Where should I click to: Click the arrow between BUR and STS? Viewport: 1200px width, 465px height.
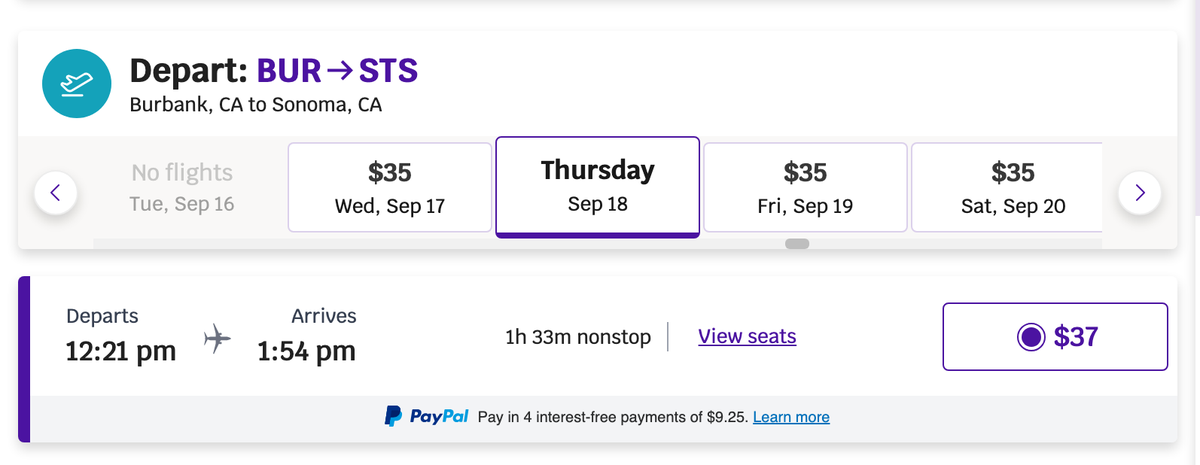(340, 72)
